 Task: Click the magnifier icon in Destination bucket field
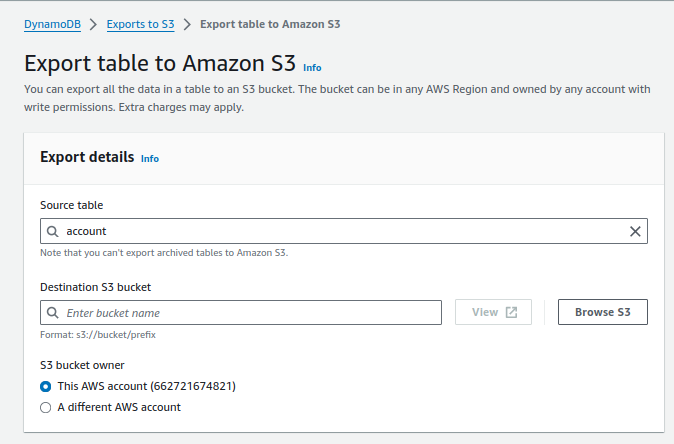pos(52,312)
